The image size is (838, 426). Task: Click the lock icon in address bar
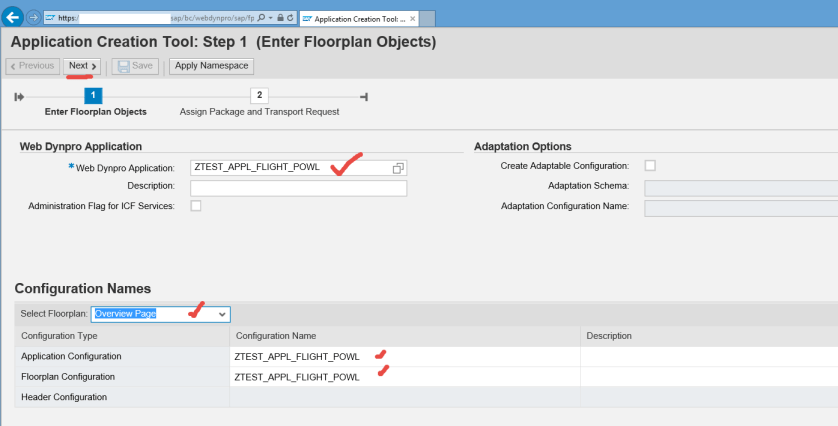point(278,18)
